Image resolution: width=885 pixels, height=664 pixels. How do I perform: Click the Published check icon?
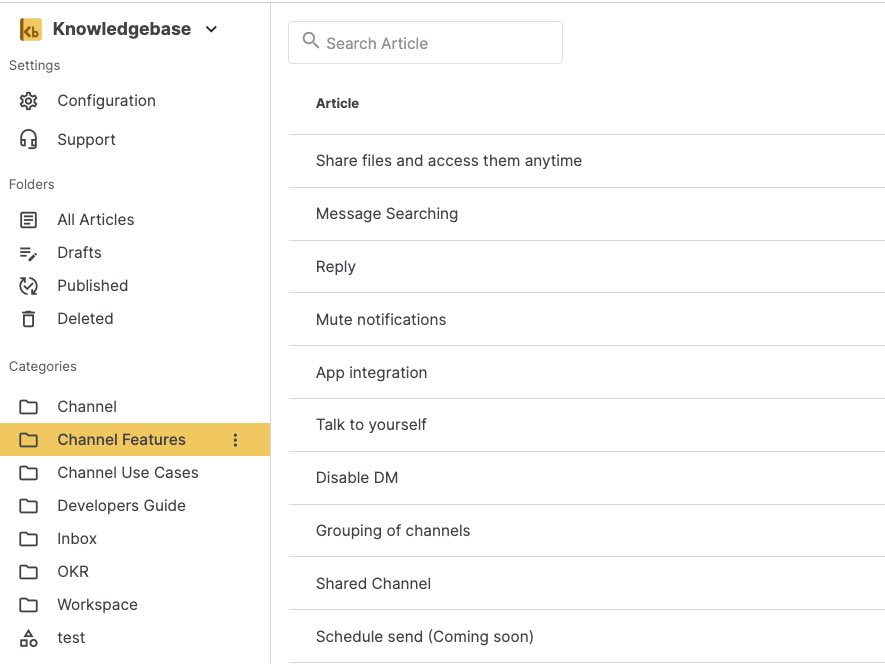[28, 286]
